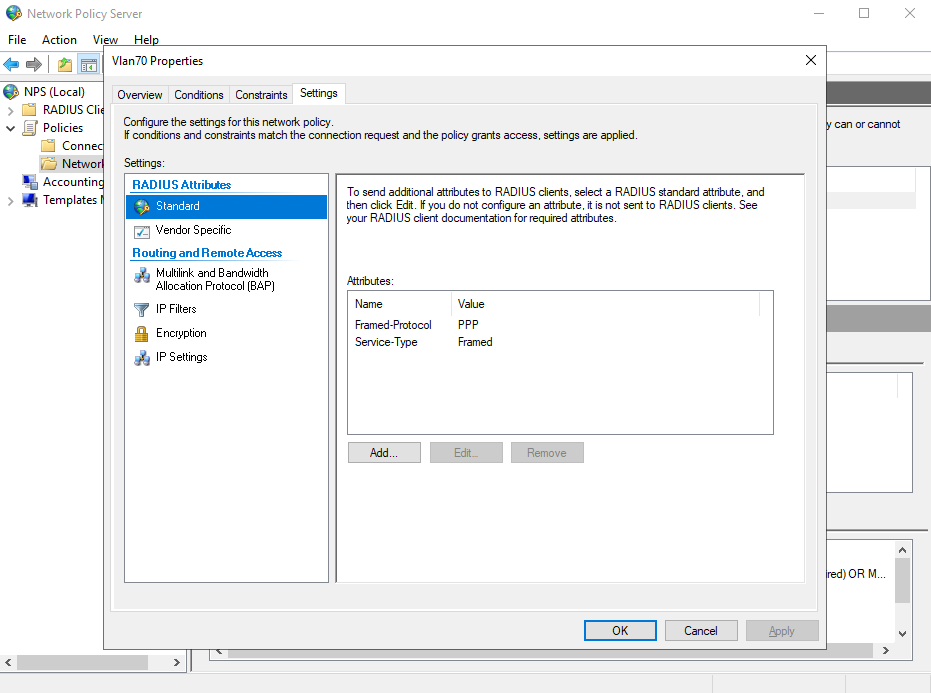The height and width of the screenshot is (693, 931).
Task: Switch to the Conditions tab
Action: [x=199, y=95]
